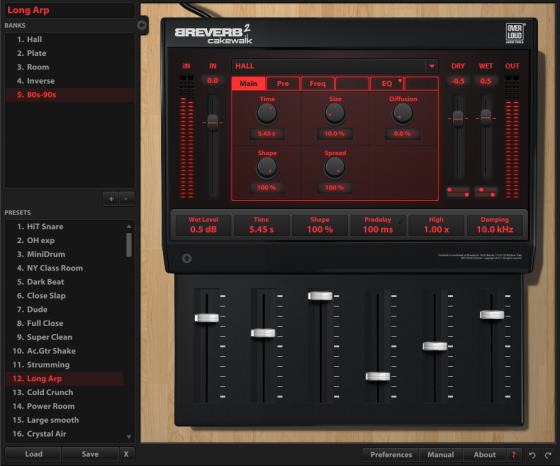Select the Cold Crunch preset
This screenshot has height=466, width=560.
click(x=65, y=392)
